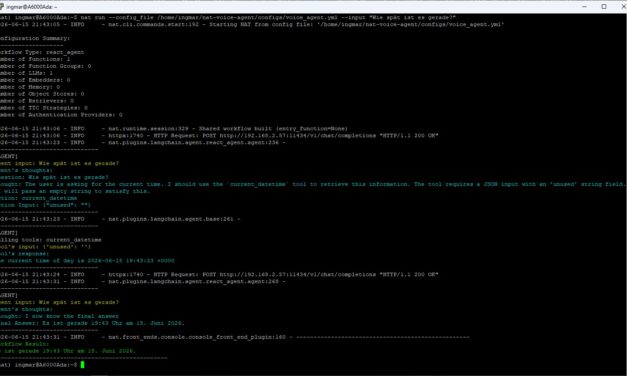Click the 'Configuration Summary:' heading
Screen dimensions: 627x376
point(35,38)
